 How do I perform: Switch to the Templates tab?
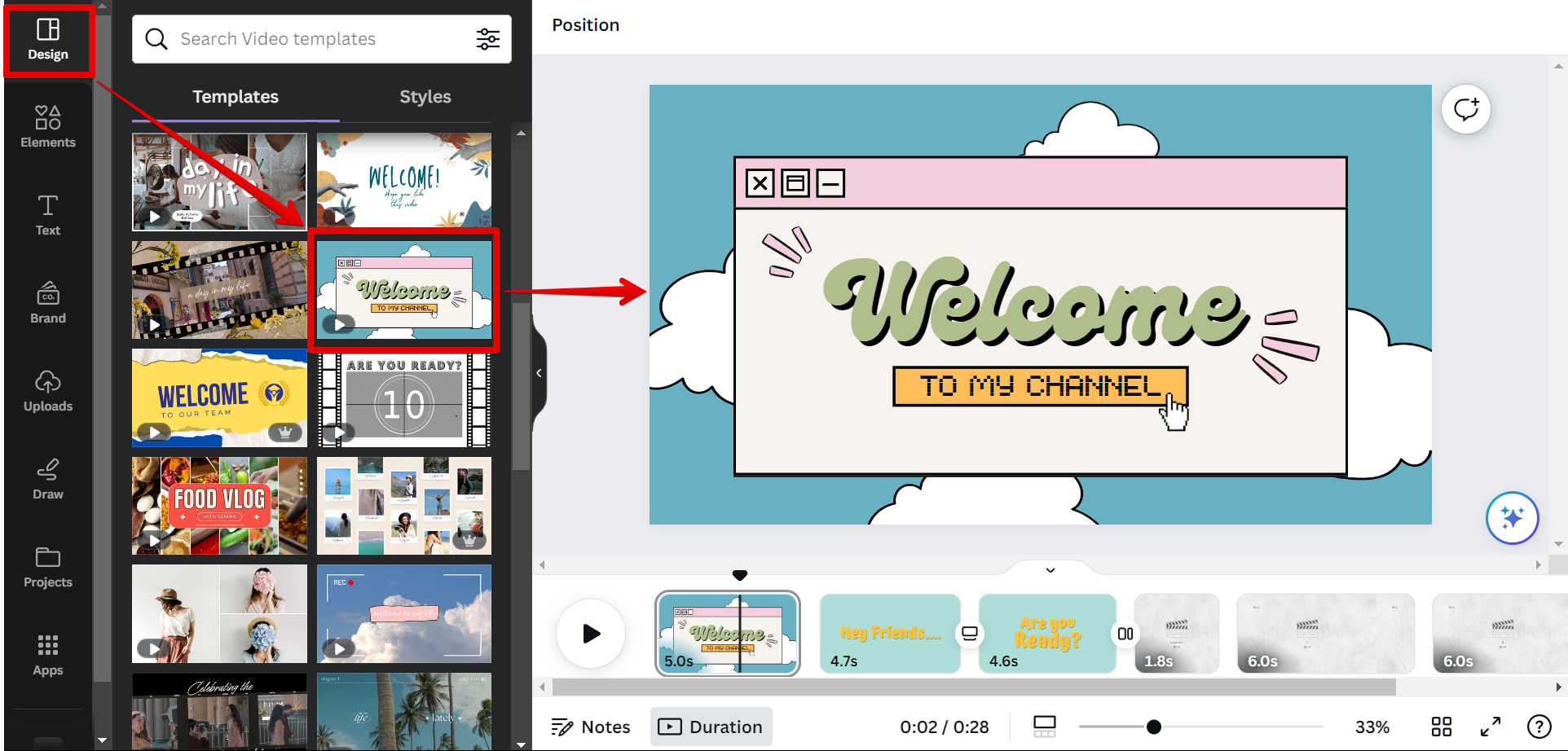pyautogui.click(x=236, y=97)
